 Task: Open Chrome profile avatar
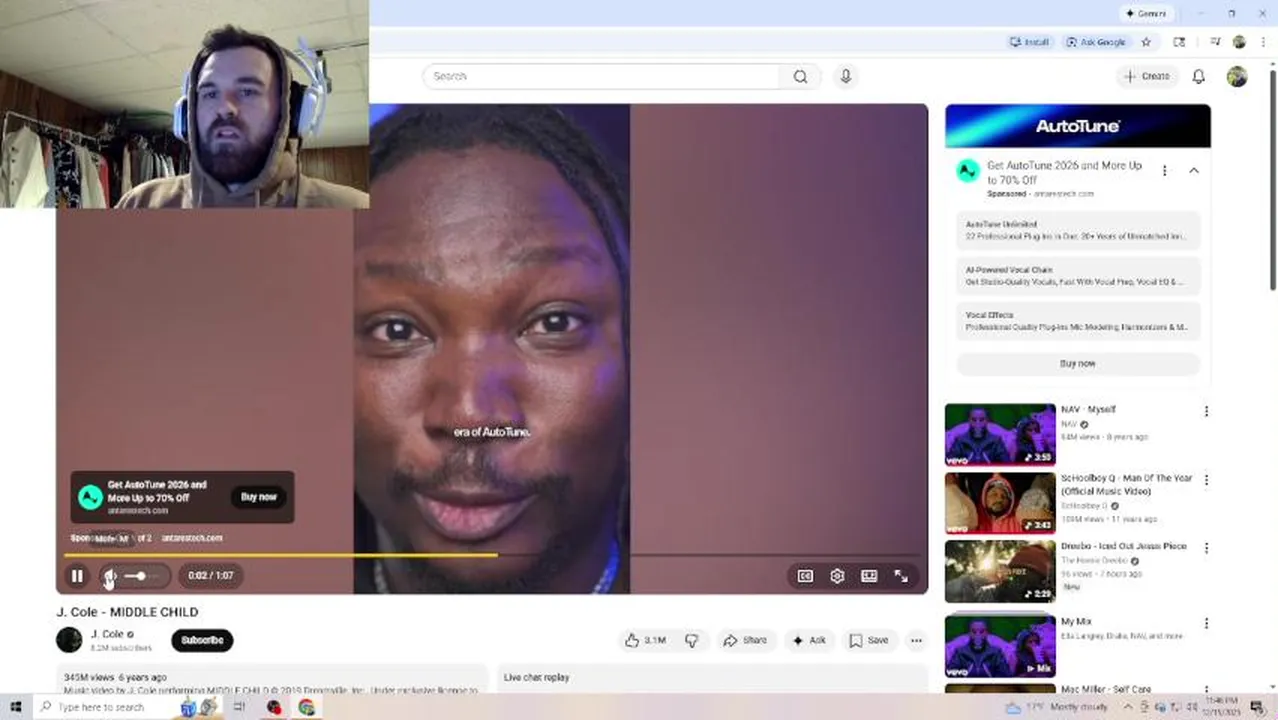click(1239, 42)
